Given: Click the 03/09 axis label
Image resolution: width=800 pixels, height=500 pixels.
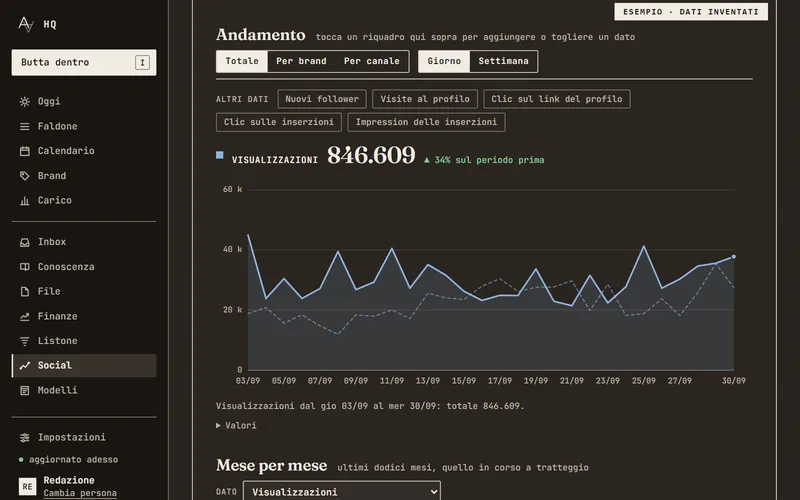Looking at the screenshot, I should (x=248, y=381).
